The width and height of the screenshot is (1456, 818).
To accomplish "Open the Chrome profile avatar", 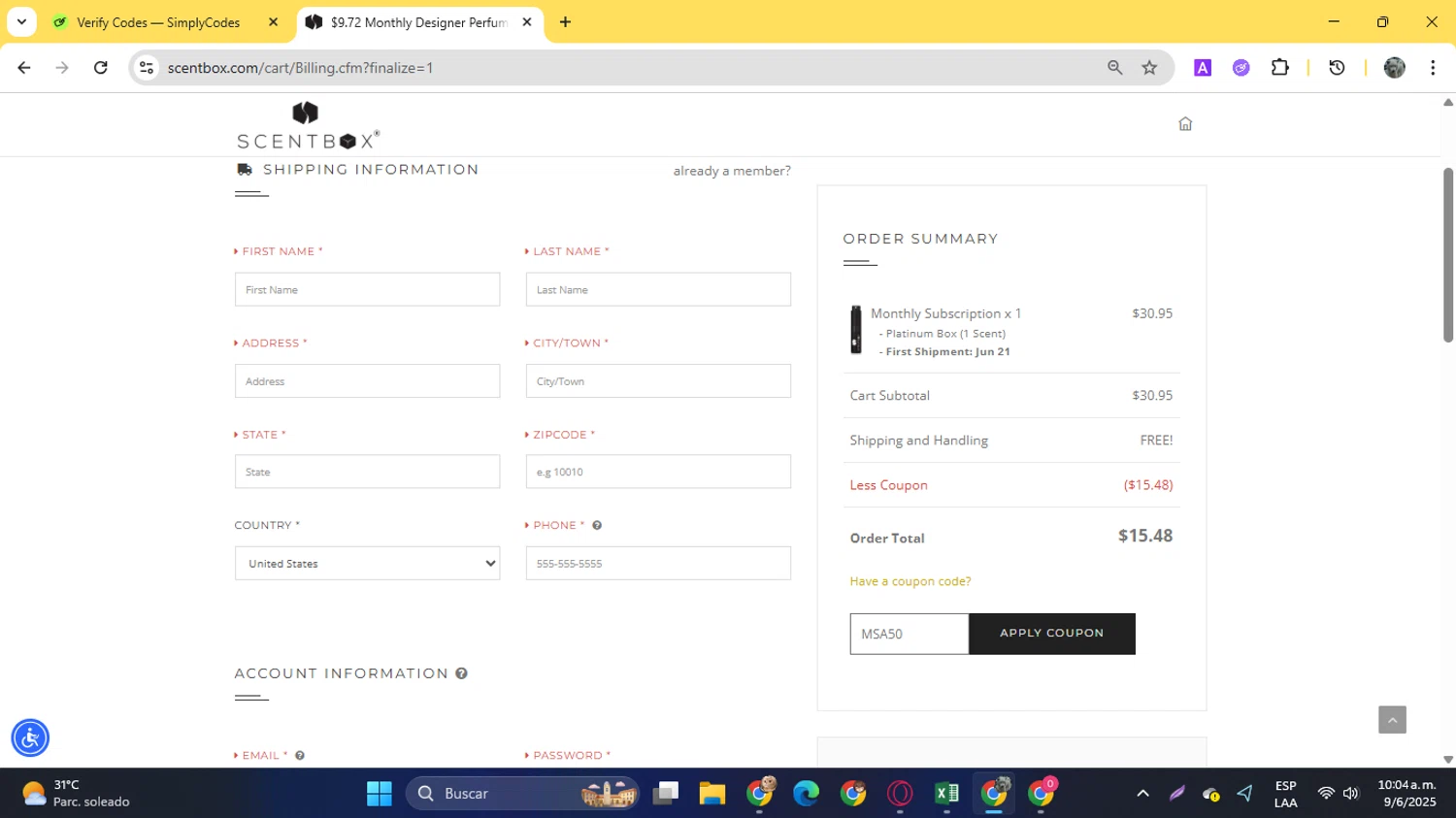I will coord(1395,68).
